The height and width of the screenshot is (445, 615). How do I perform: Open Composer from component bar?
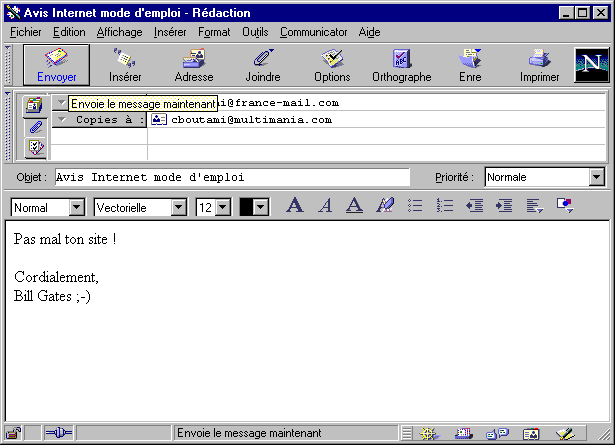[565, 434]
